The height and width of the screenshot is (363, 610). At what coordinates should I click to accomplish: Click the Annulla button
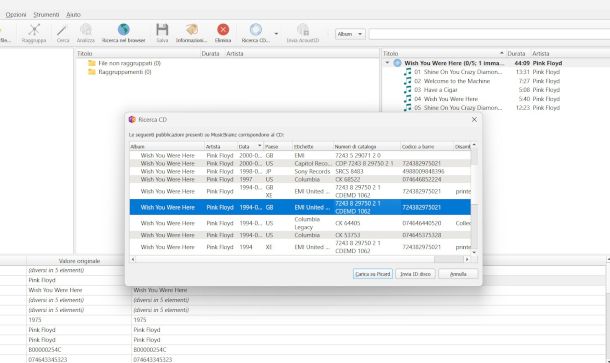point(458,274)
